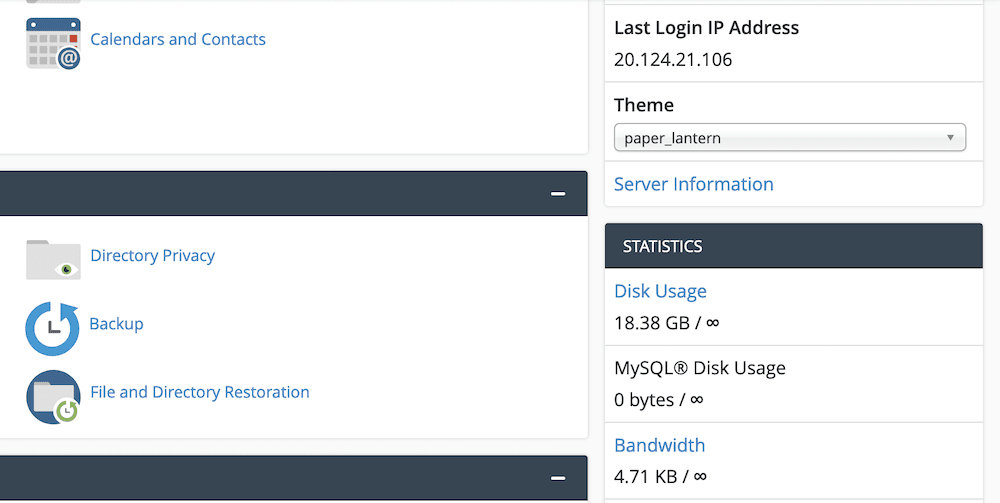Click the Theme label
The image size is (1000, 503).
click(x=643, y=105)
